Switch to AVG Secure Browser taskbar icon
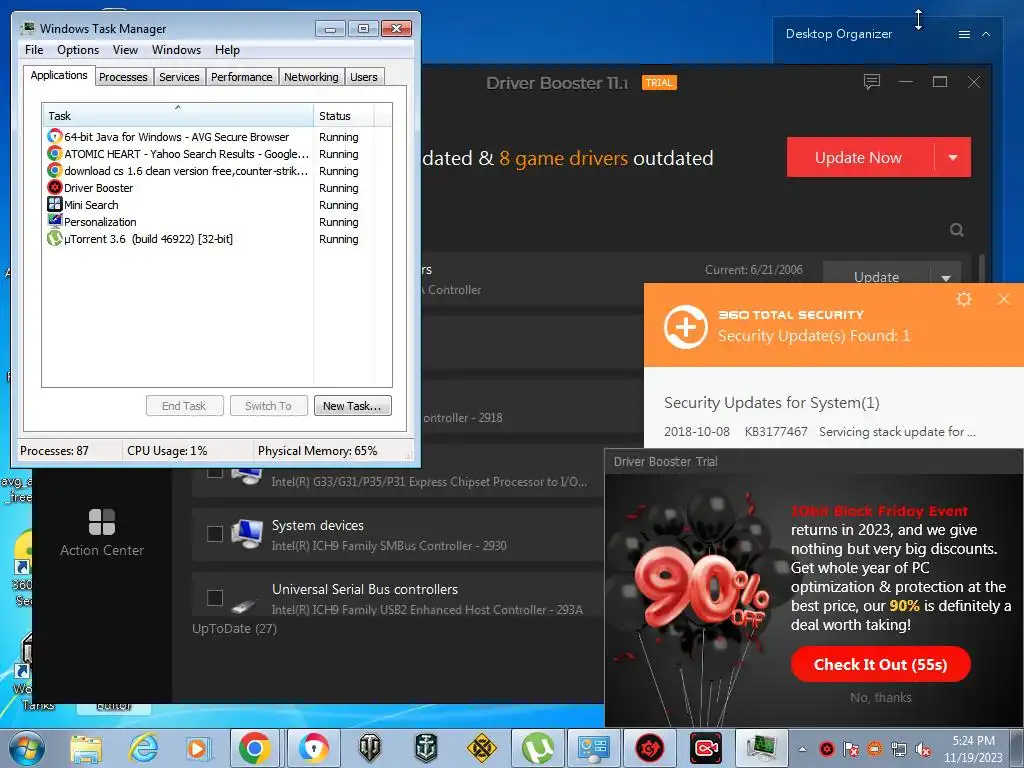The height and width of the screenshot is (768, 1024). coord(313,748)
